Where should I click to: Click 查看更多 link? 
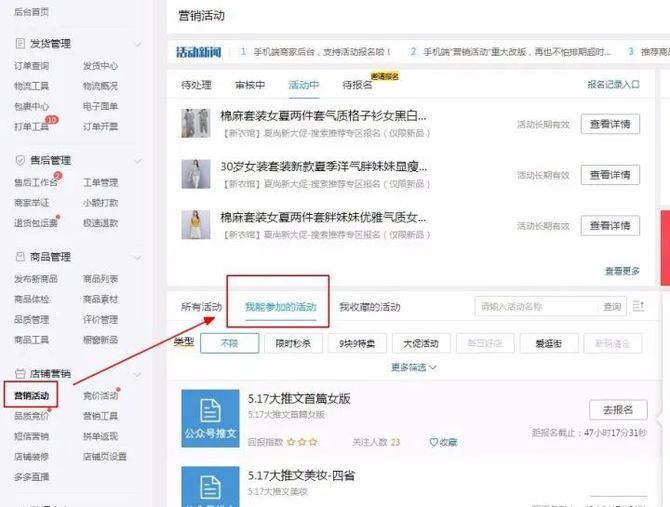tap(622, 271)
